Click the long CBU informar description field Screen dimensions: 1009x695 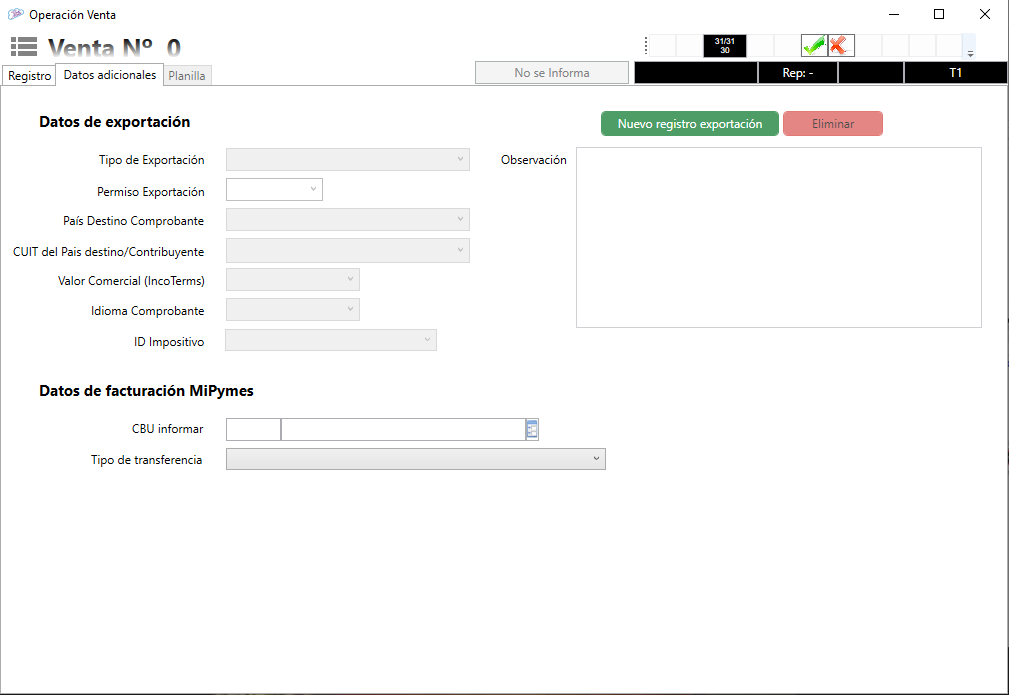click(403, 429)
